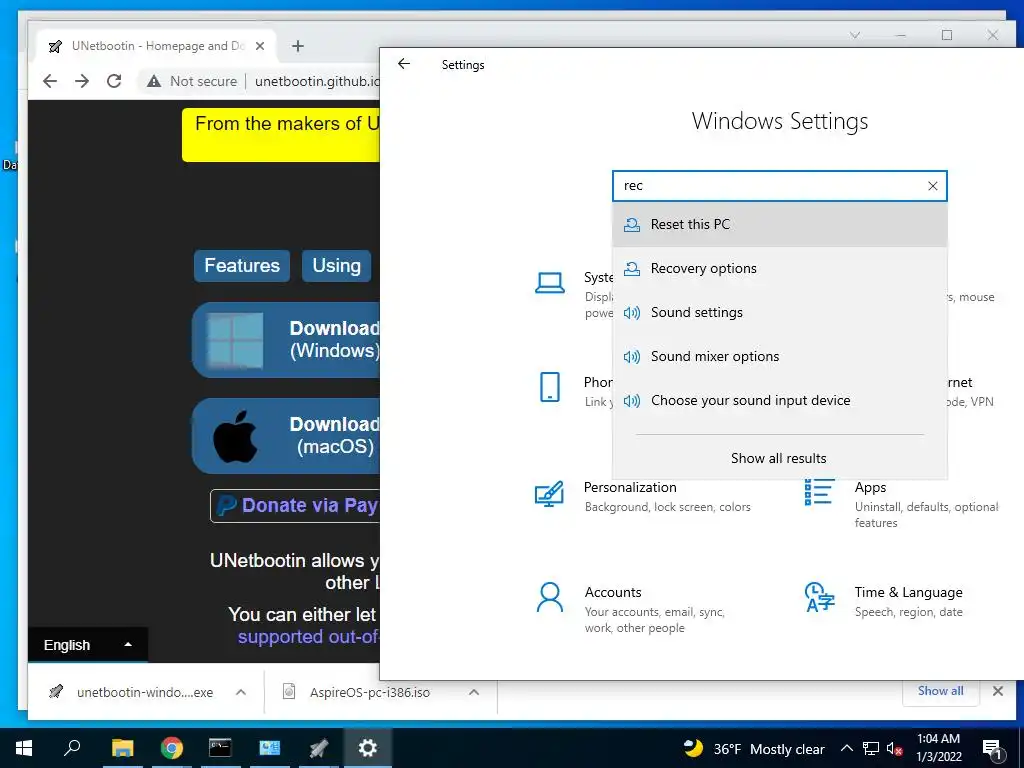Click Show all downloads button
The width and height of the screenshot is (1024, 768).
[x=940, y=691]
